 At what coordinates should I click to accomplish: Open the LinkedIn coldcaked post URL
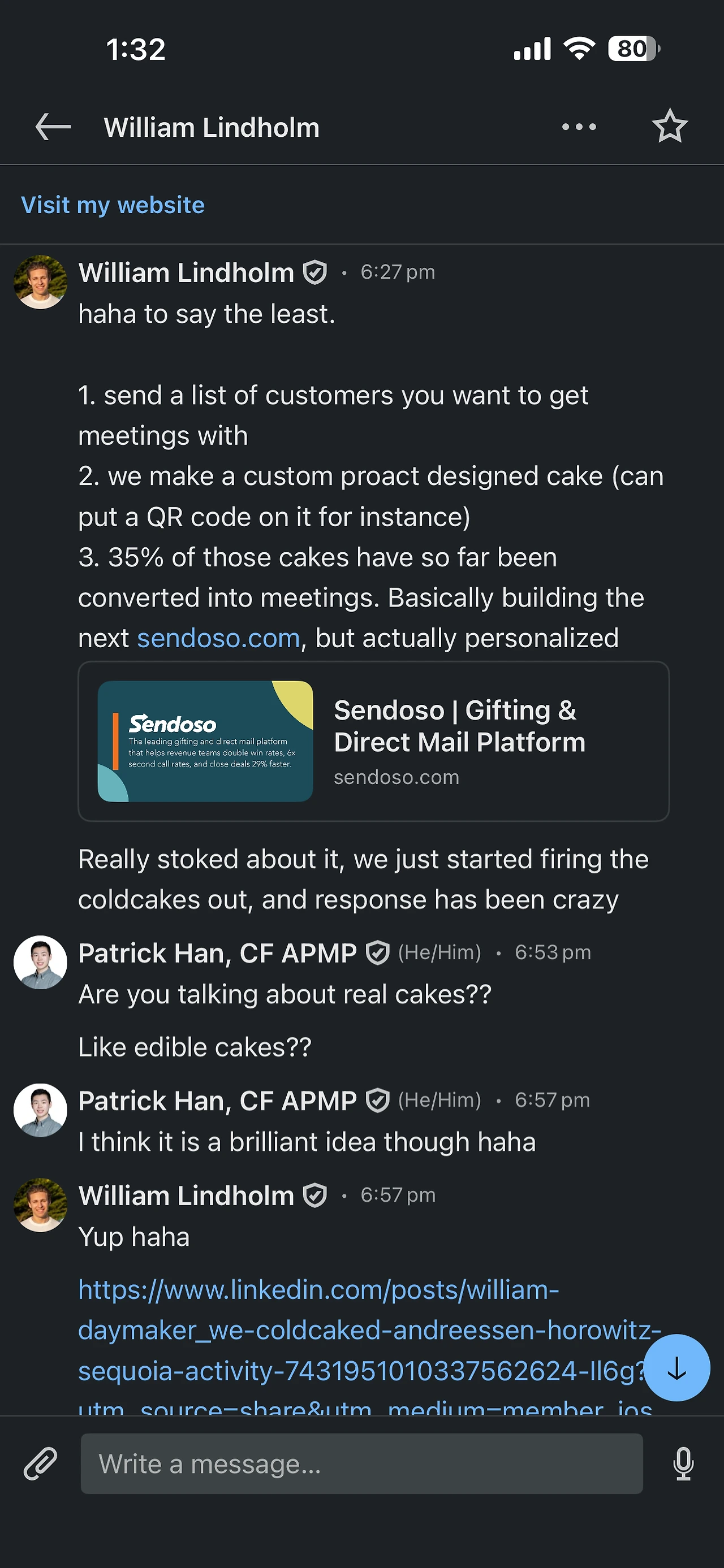[x=359, y=1330]
